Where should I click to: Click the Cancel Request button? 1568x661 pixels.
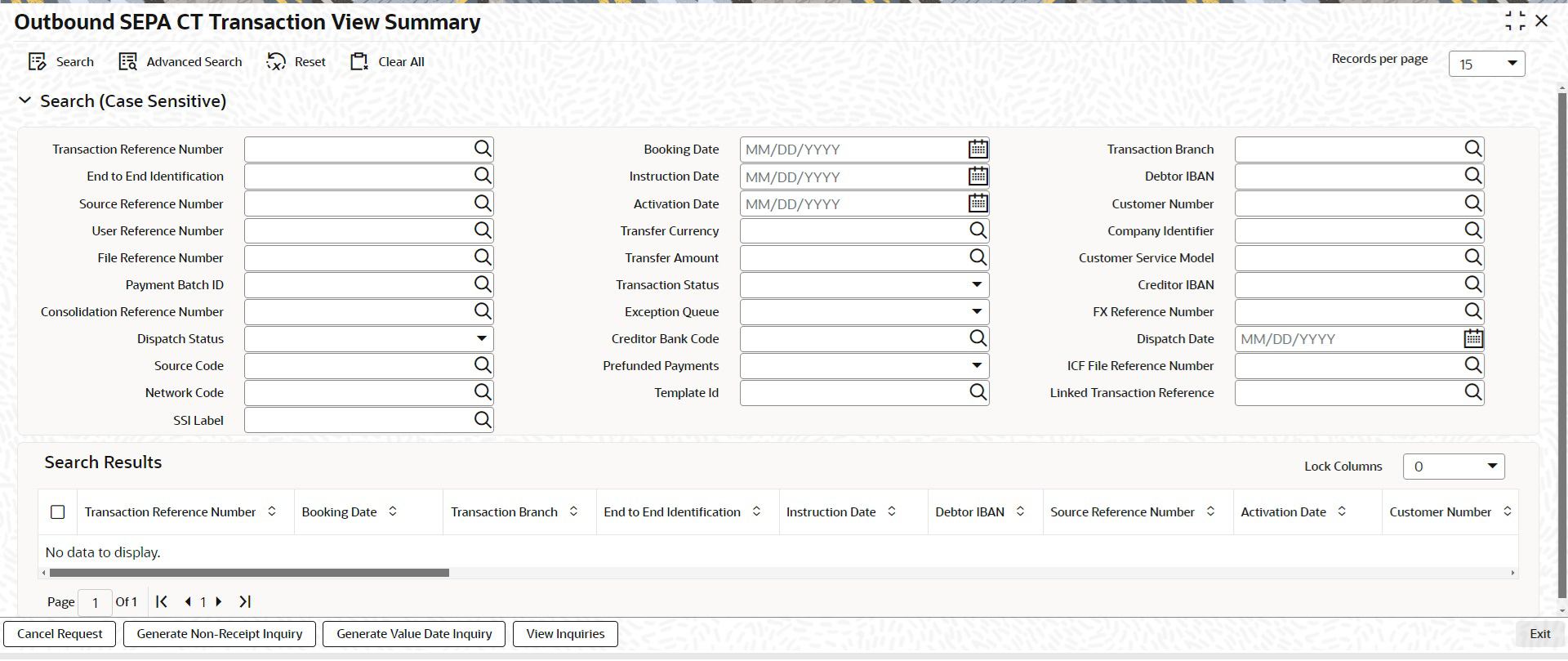coord(60,634)
